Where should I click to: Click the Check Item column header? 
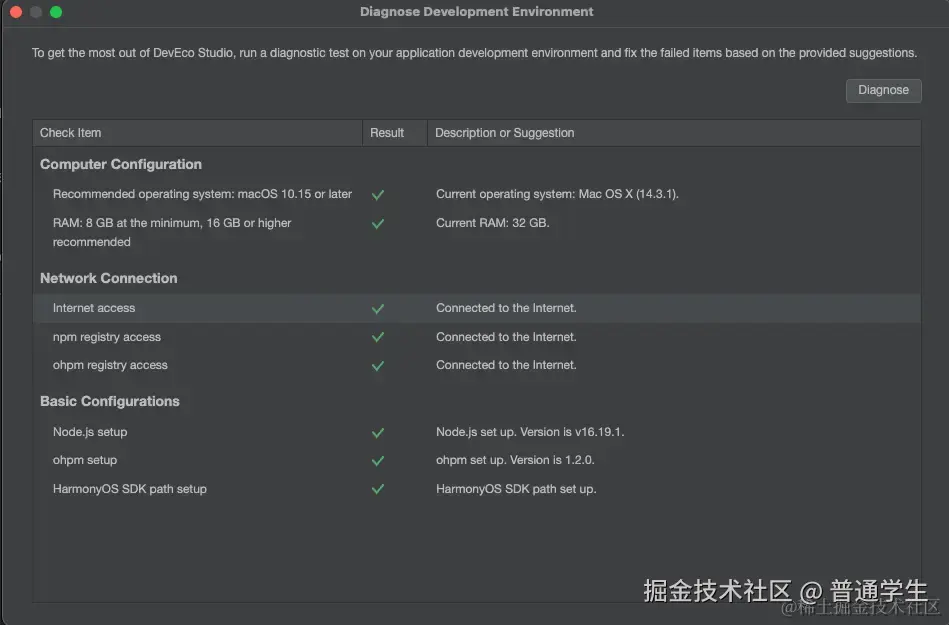point(71,133)
